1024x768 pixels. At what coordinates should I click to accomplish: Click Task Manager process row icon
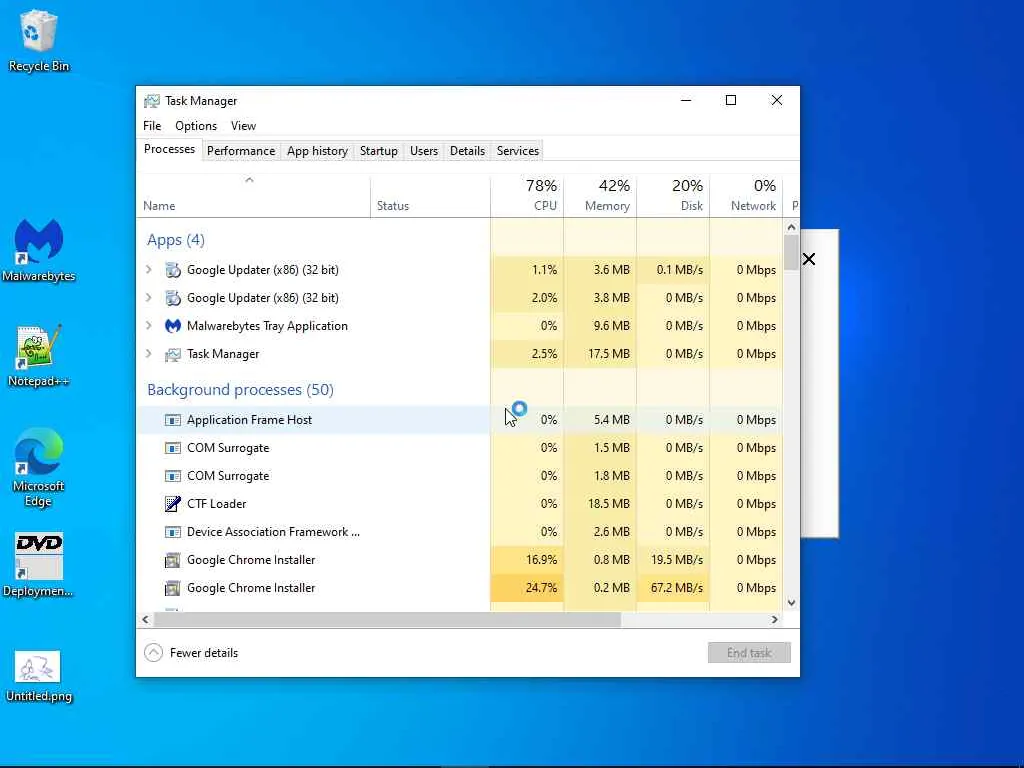(172, 354)
